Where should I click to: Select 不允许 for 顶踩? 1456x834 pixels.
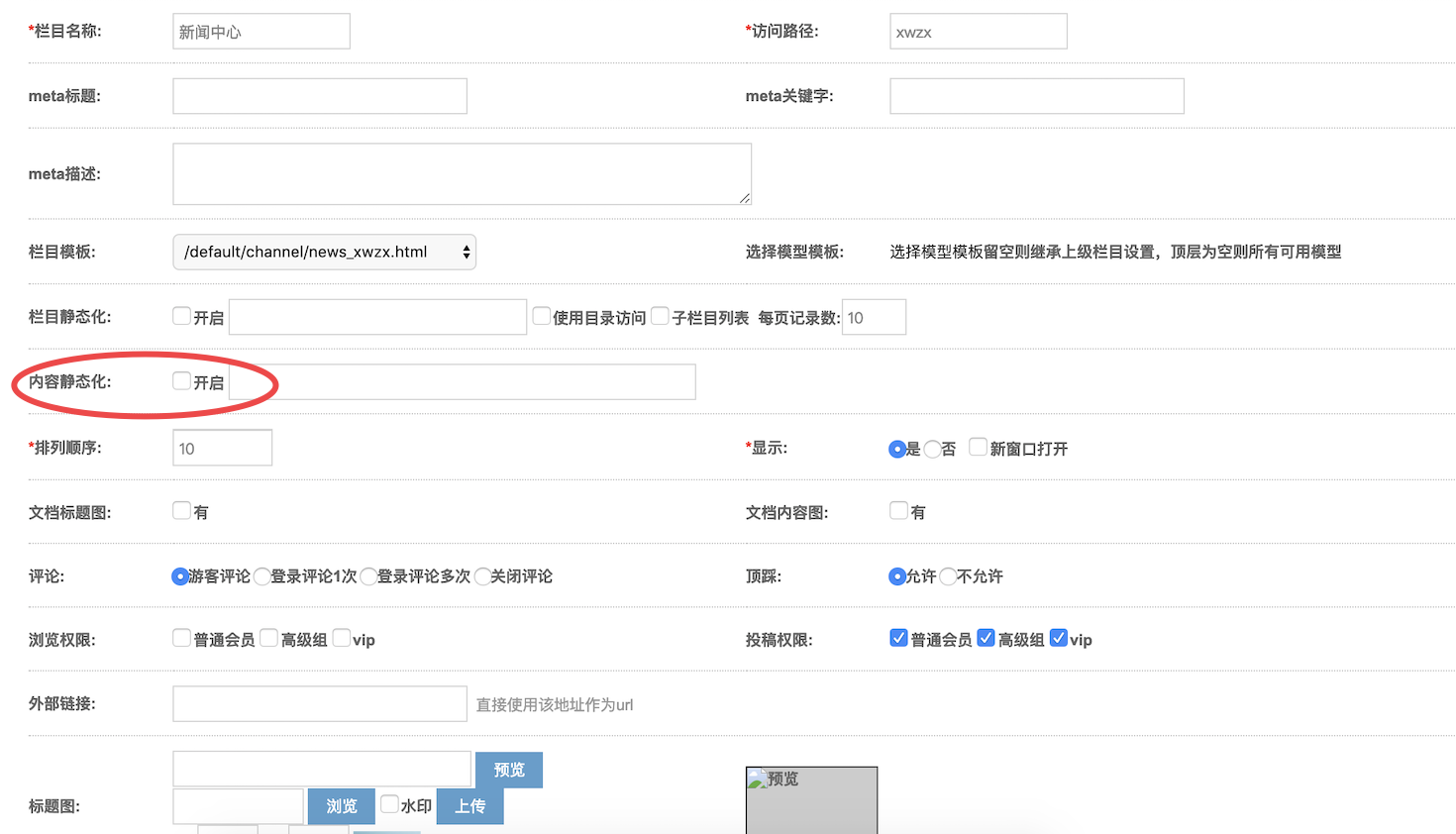point(948,576)
